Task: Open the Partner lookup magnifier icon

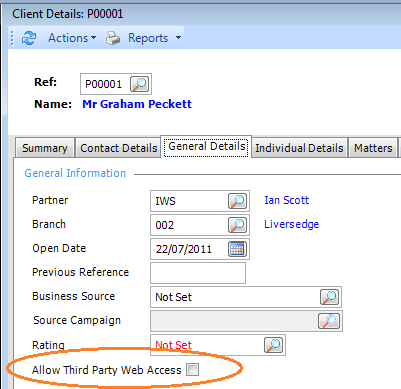Action: coord(238,201)
